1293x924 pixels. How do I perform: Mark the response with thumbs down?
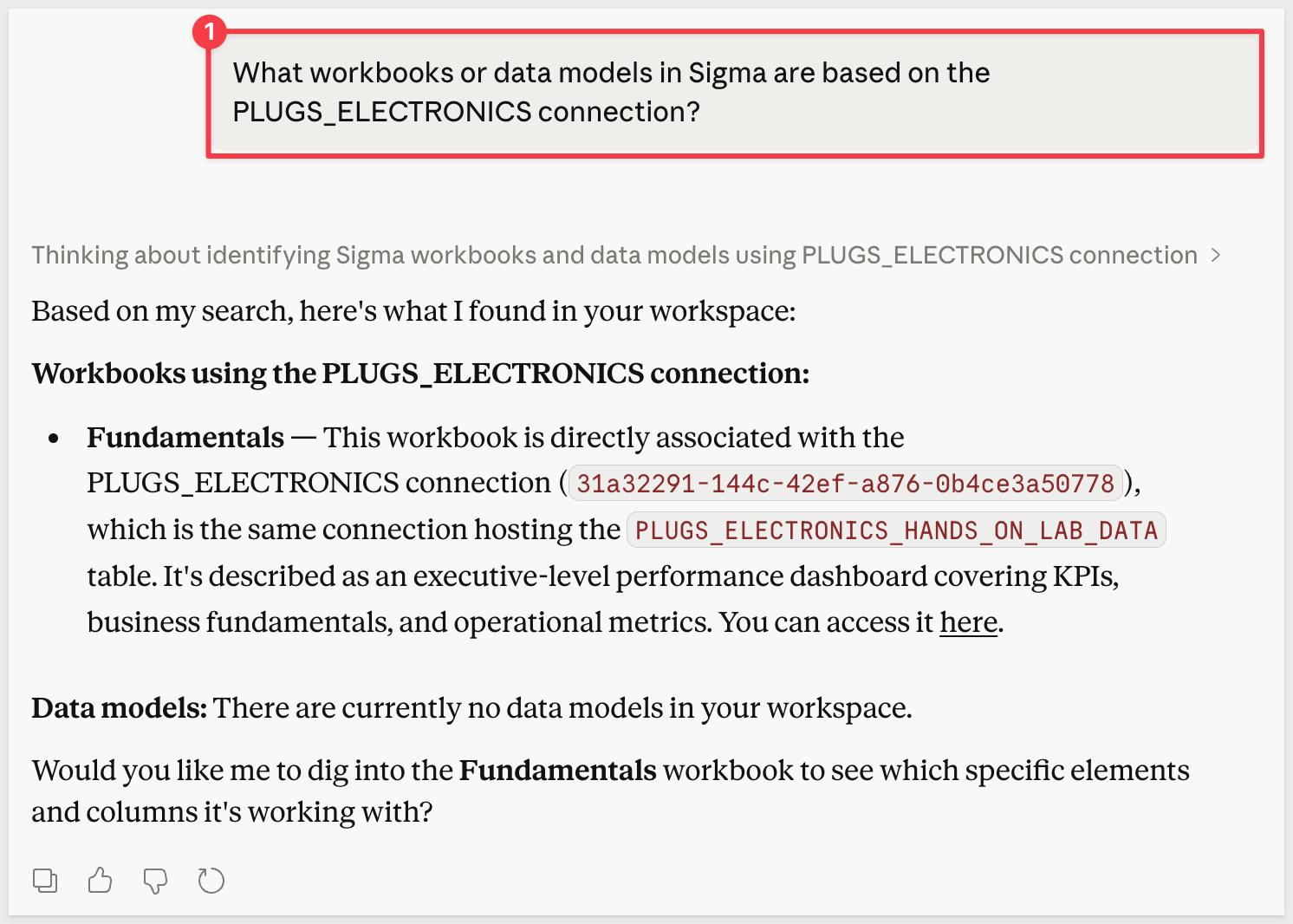point(155,881)
